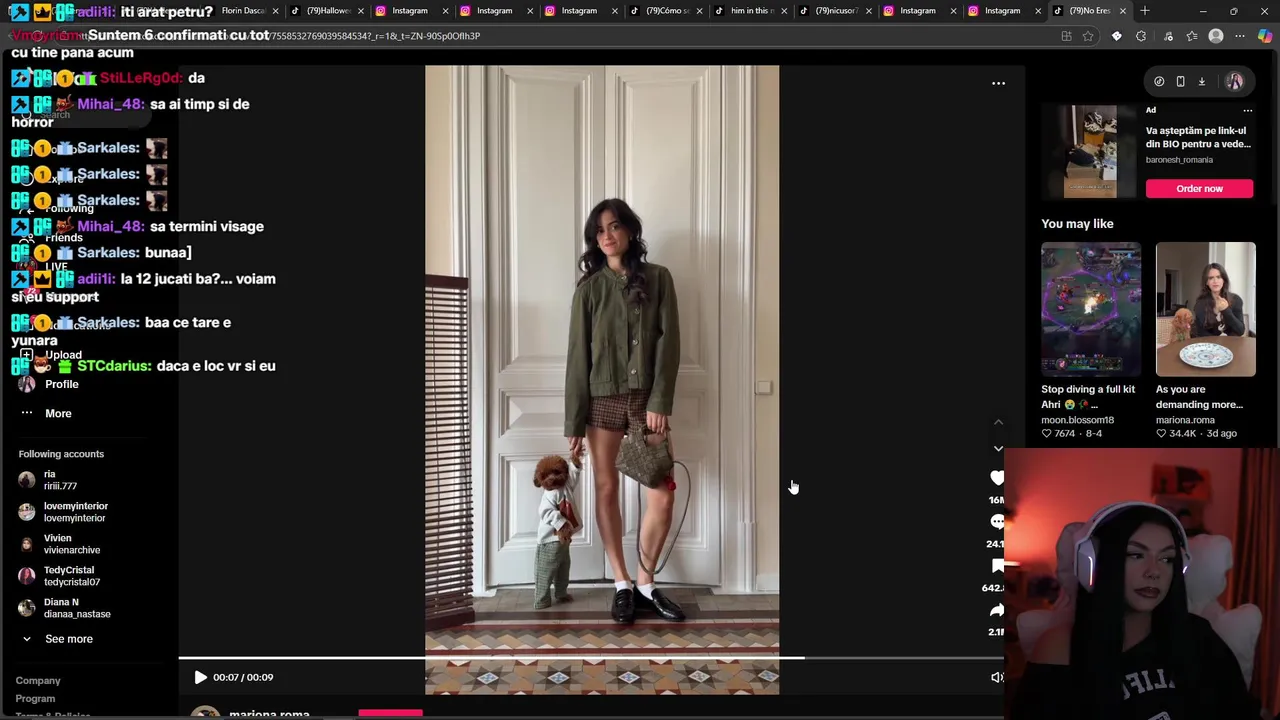This screenshot has height=720, width=1280.
Task: Click the download desktop app icon
Action: click(1202, 82)
